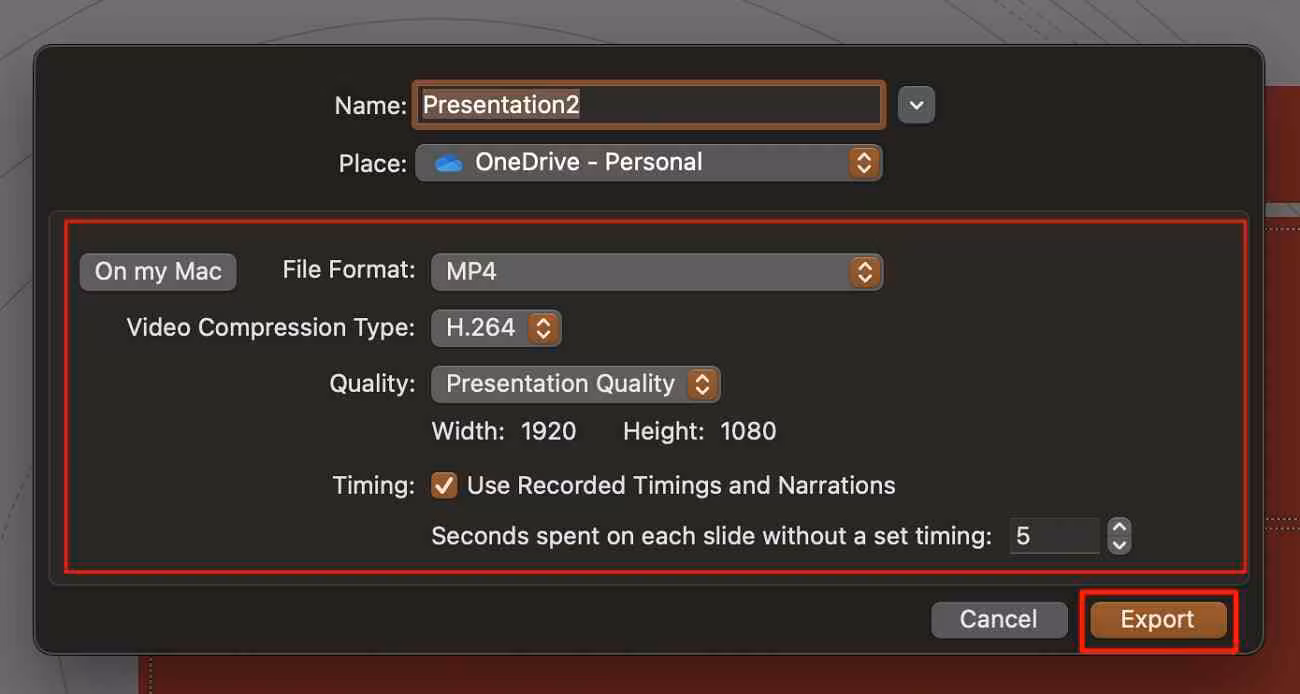Click the Place popup arrows
This screenshot has width=1300, height=694.
click(864, 163)
